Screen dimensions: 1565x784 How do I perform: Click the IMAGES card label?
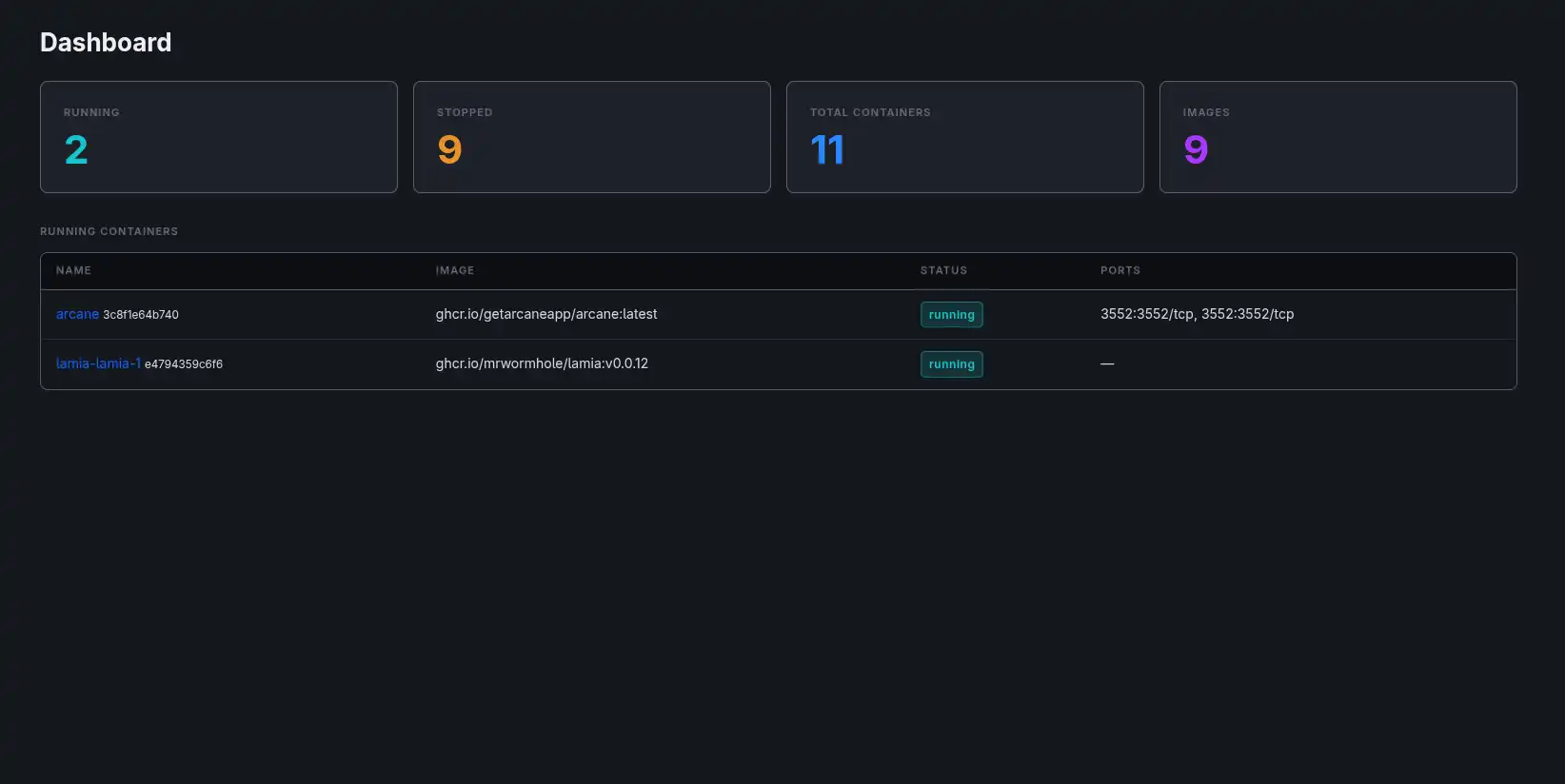tap(1206, 112)
